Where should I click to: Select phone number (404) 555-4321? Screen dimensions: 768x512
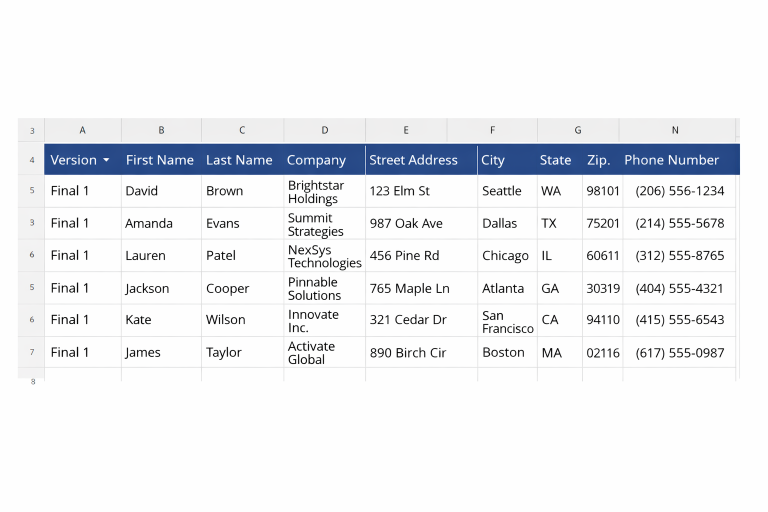pos(679,288)
